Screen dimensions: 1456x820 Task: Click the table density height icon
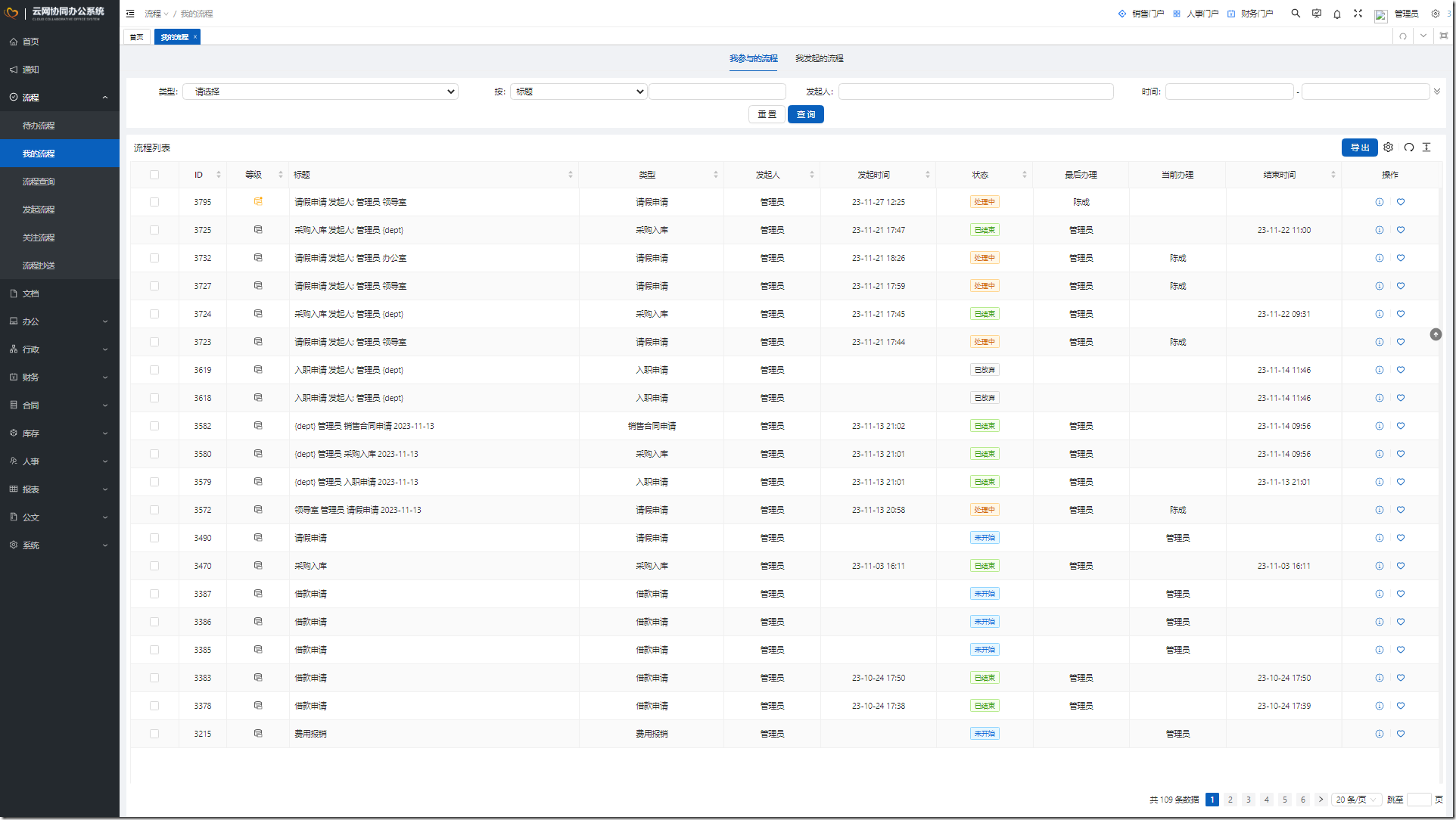(1426, 148)
